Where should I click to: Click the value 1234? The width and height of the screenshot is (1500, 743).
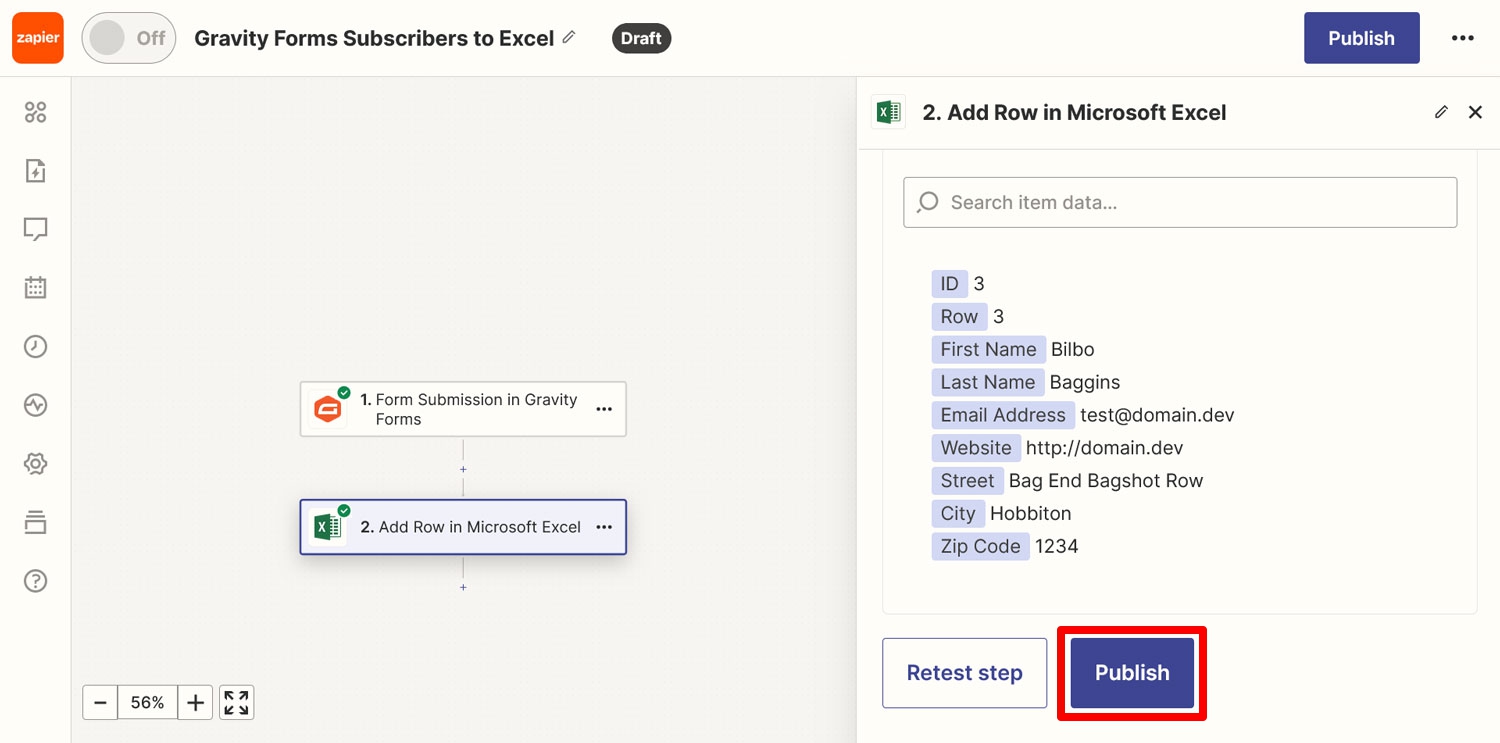[1057, 546]
